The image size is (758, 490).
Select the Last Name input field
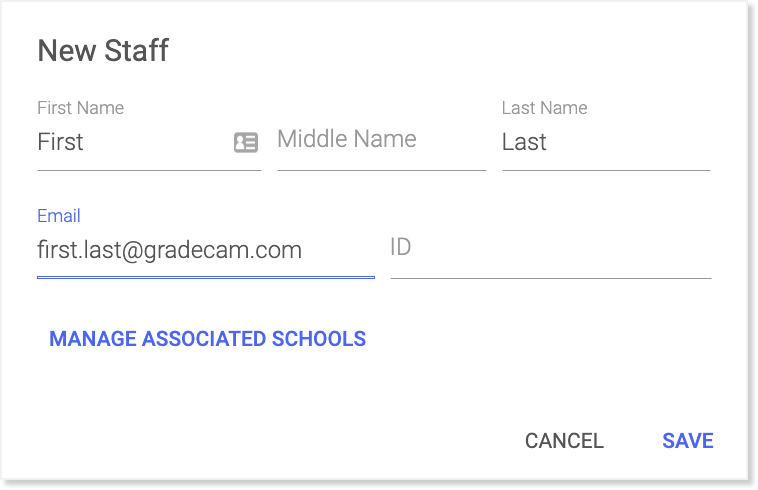(x=605, y=142)
